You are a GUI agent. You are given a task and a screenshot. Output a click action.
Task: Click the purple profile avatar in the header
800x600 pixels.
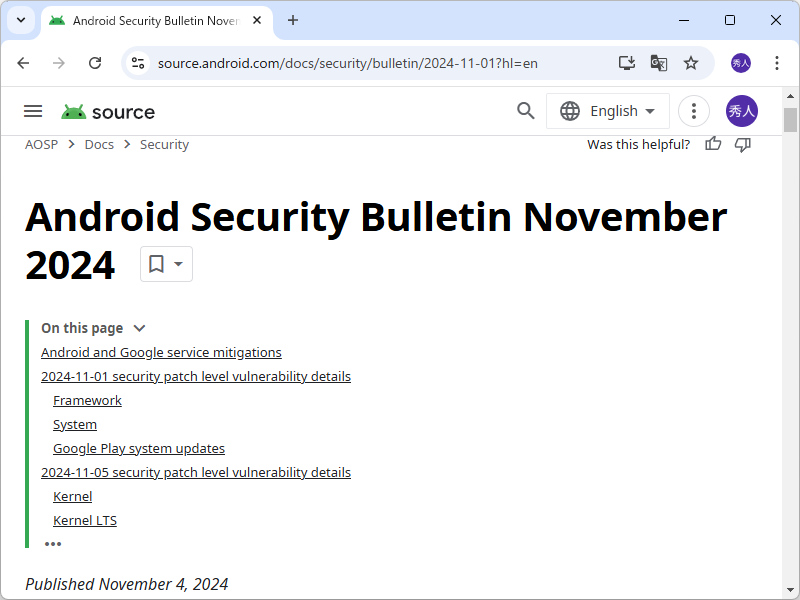point(741,111)
